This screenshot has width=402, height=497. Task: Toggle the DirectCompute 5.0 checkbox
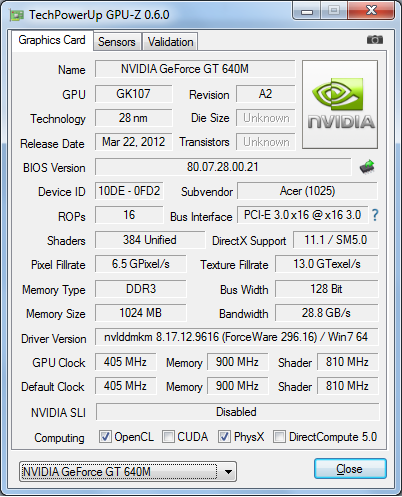pyautogui.click(x=279, y=436)
